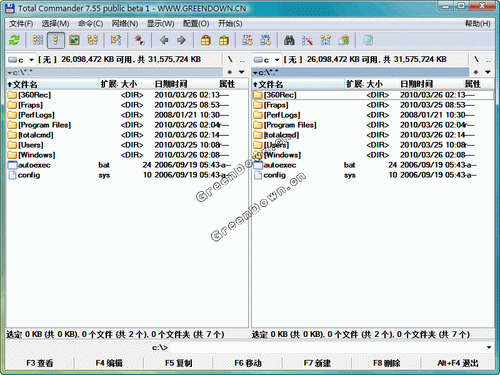
Task: Open FTP connect toolbar icon
Action: click(247, 40)
